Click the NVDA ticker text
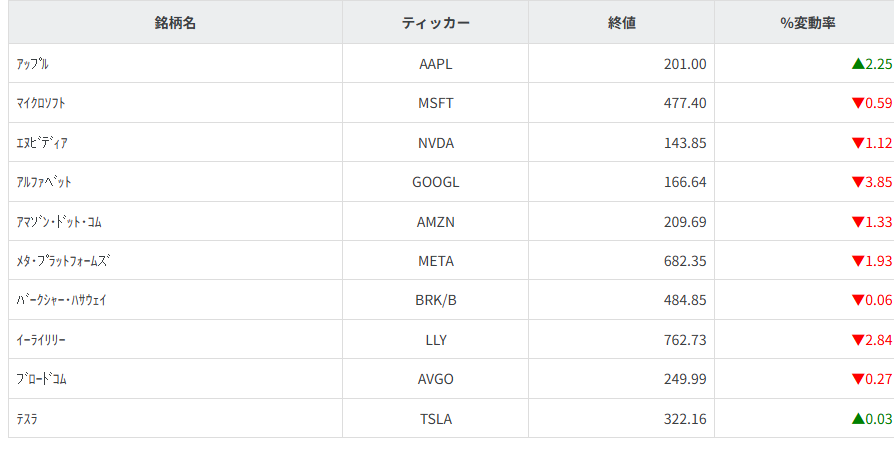The image size is (894, 453). point(435,143)
